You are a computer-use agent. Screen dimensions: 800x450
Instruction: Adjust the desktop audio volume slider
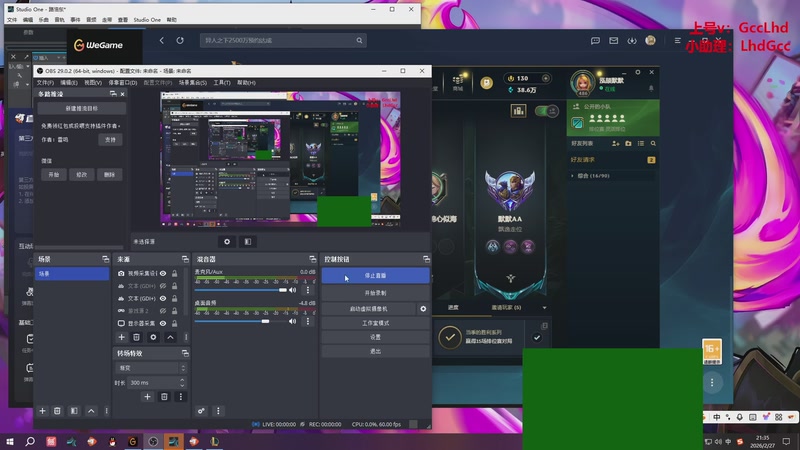point(240,321)
